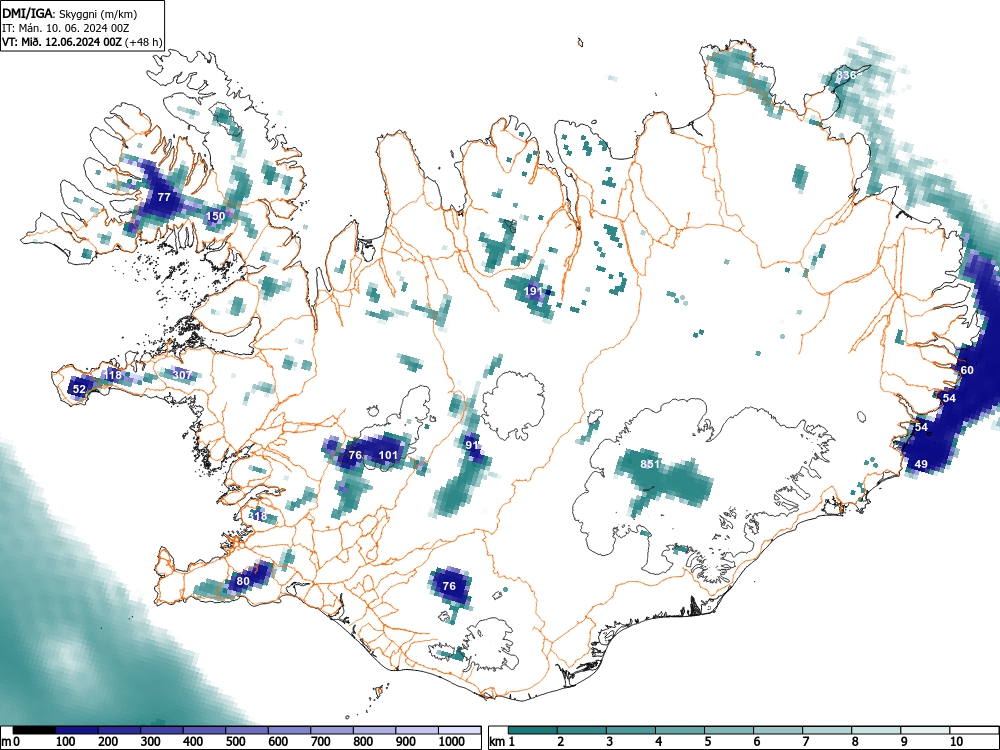This screenshot has width=1000, height=750.
Task: Select the 2 tick on the km legend
Action: coord(560,742)
